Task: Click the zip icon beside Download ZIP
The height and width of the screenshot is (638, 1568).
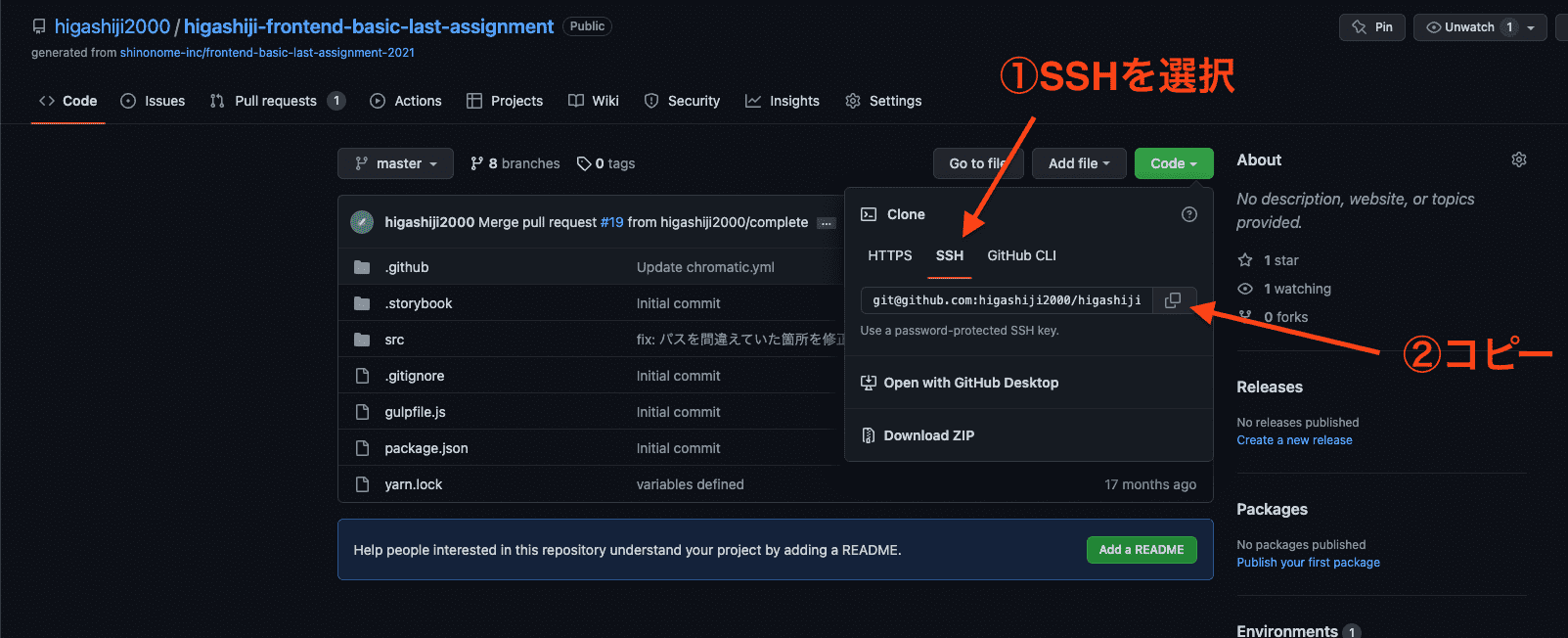Action: click(869, 435)
